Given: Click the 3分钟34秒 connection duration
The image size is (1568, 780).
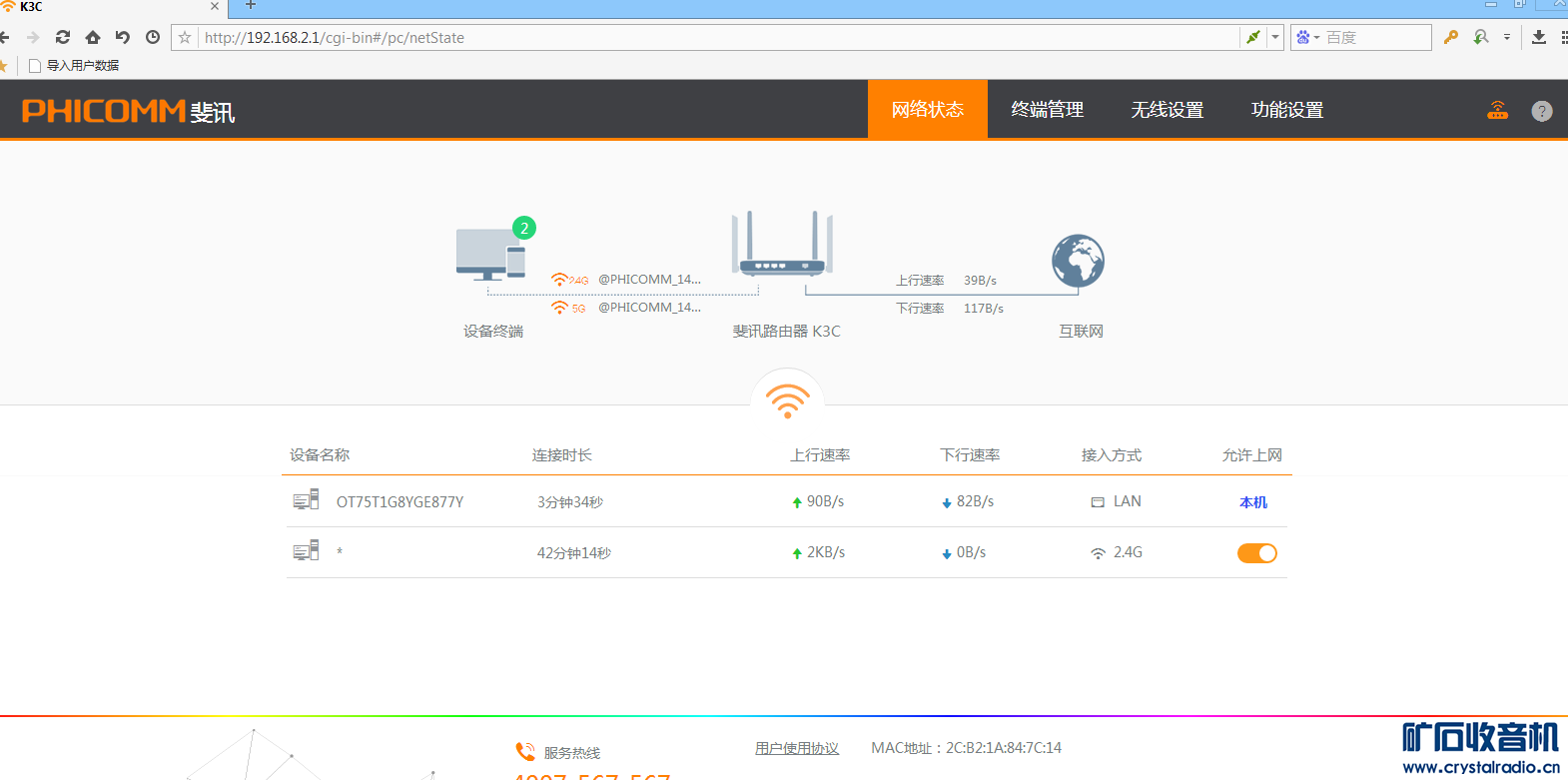Looking at the screenshot, I should pos(570,502).
